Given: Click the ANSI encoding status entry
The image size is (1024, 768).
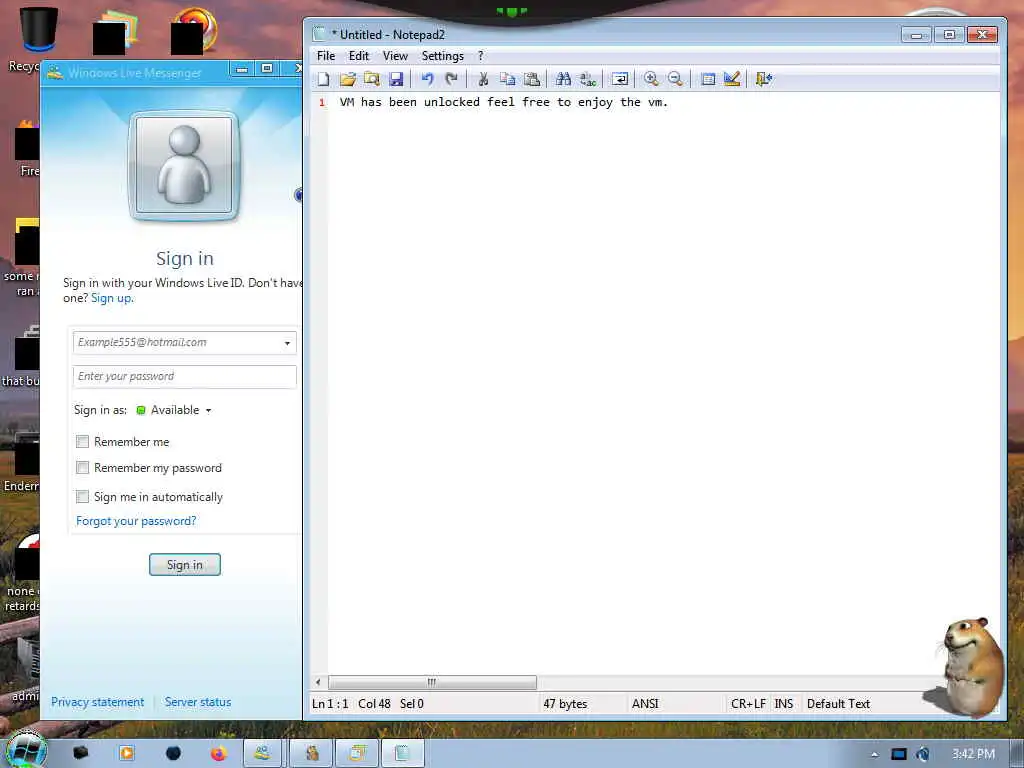Looking at the screenshot, I should [x=645, y=704].
